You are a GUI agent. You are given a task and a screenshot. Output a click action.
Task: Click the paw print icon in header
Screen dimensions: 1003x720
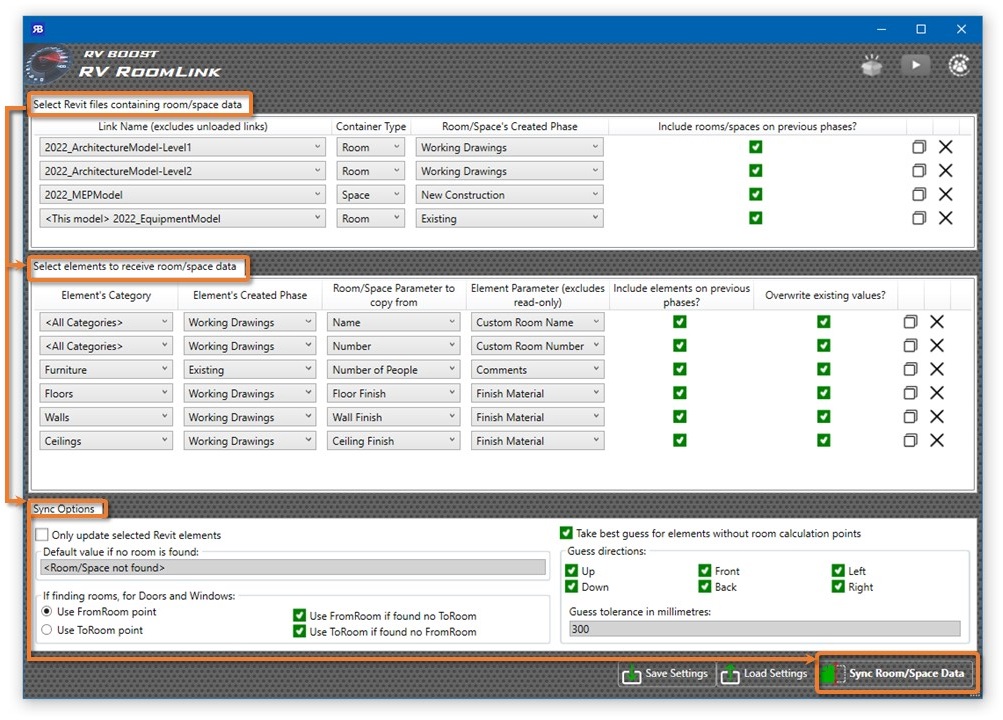[959, 65]
